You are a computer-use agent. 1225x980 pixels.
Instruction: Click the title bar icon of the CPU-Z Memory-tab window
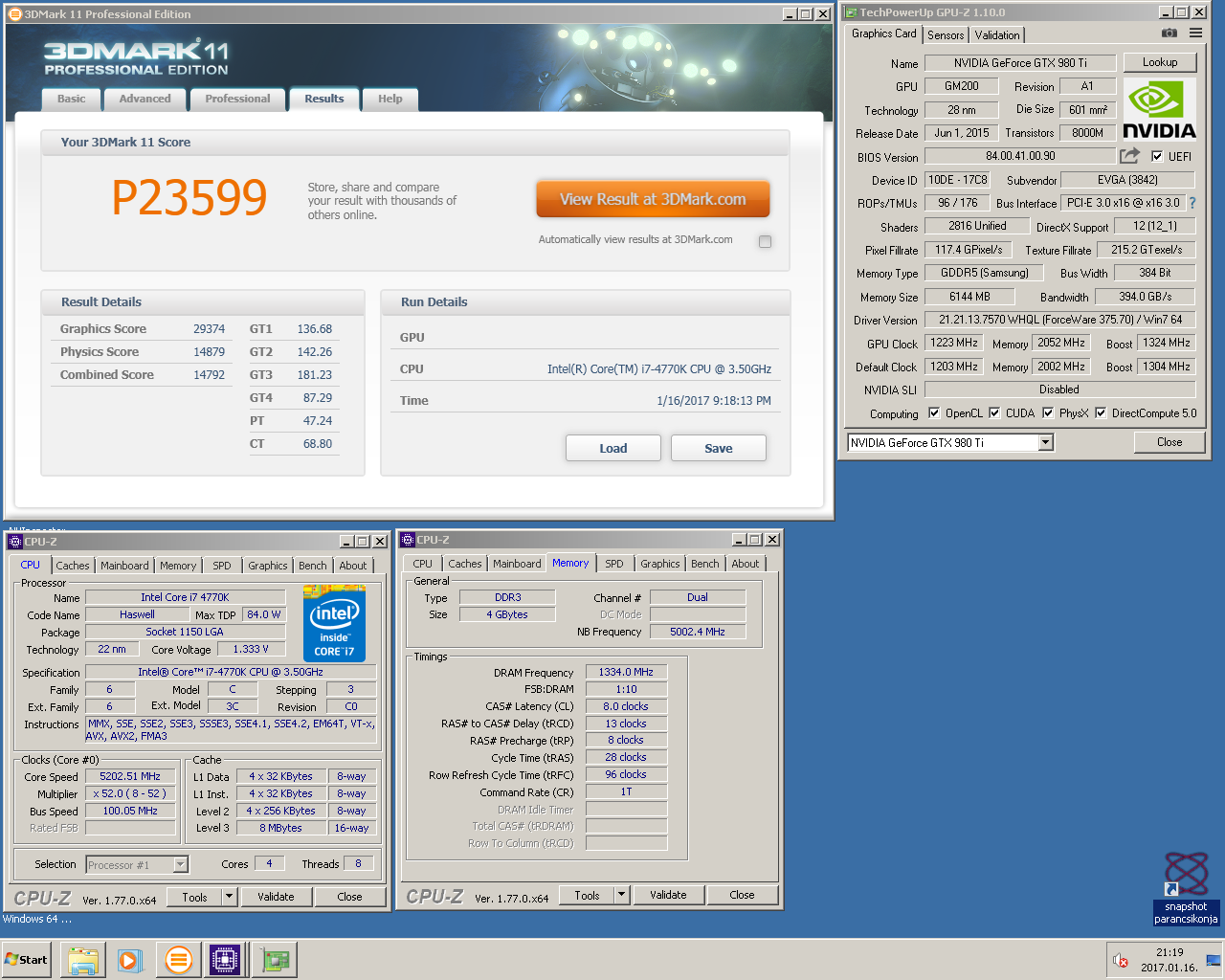pyautogui.click(x=408, y=540)
